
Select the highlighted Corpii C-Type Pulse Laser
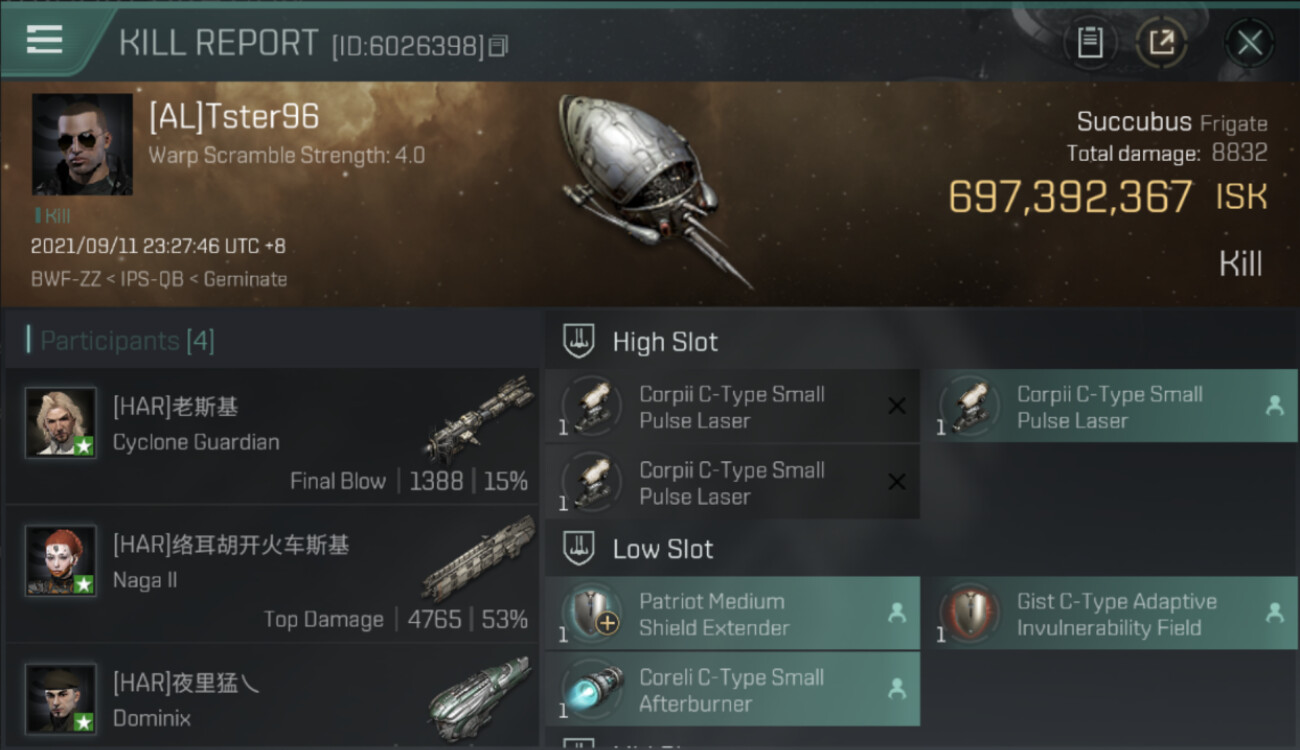point(1109,407)
